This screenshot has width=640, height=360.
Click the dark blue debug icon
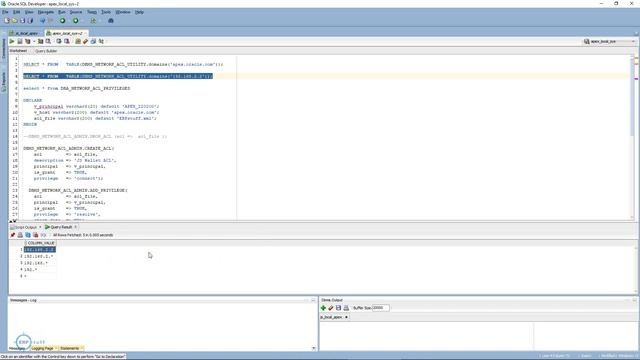[111, 20]
